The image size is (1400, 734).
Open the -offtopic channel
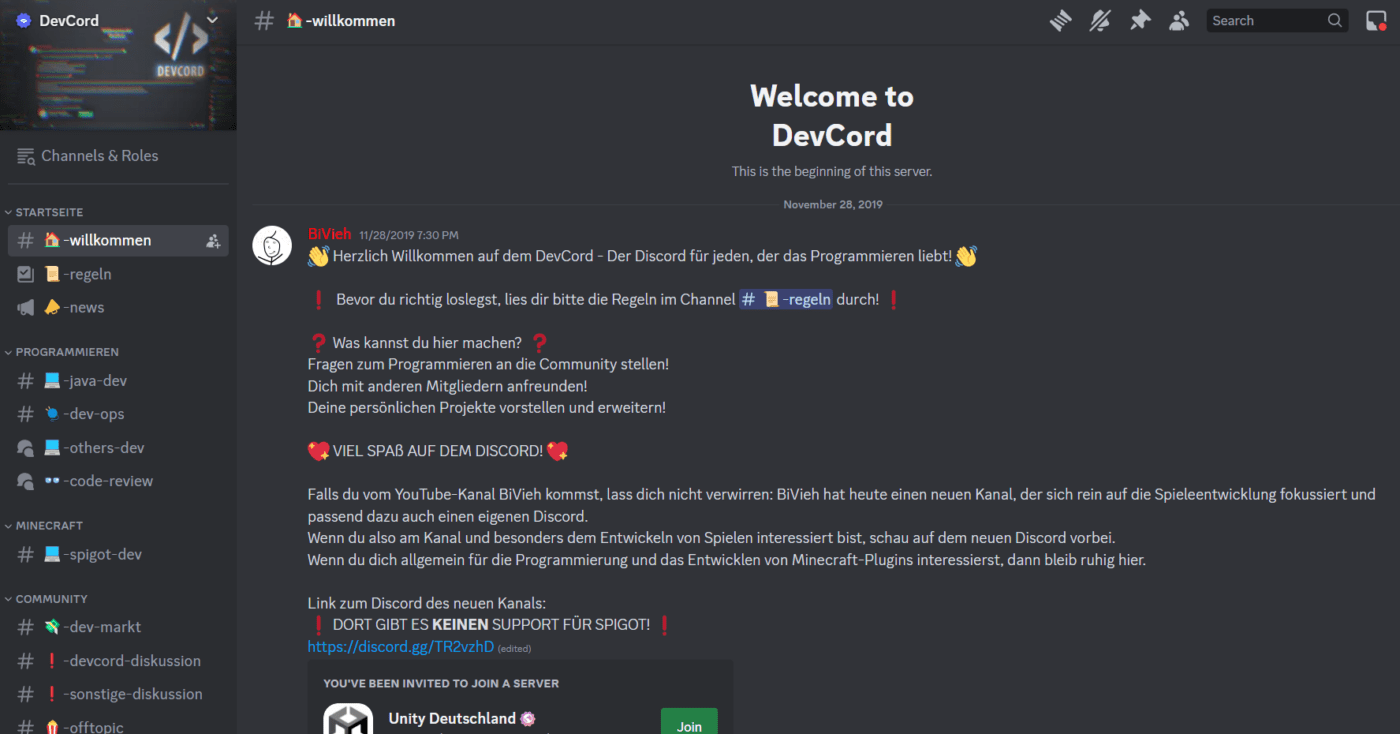pos(118,727)
